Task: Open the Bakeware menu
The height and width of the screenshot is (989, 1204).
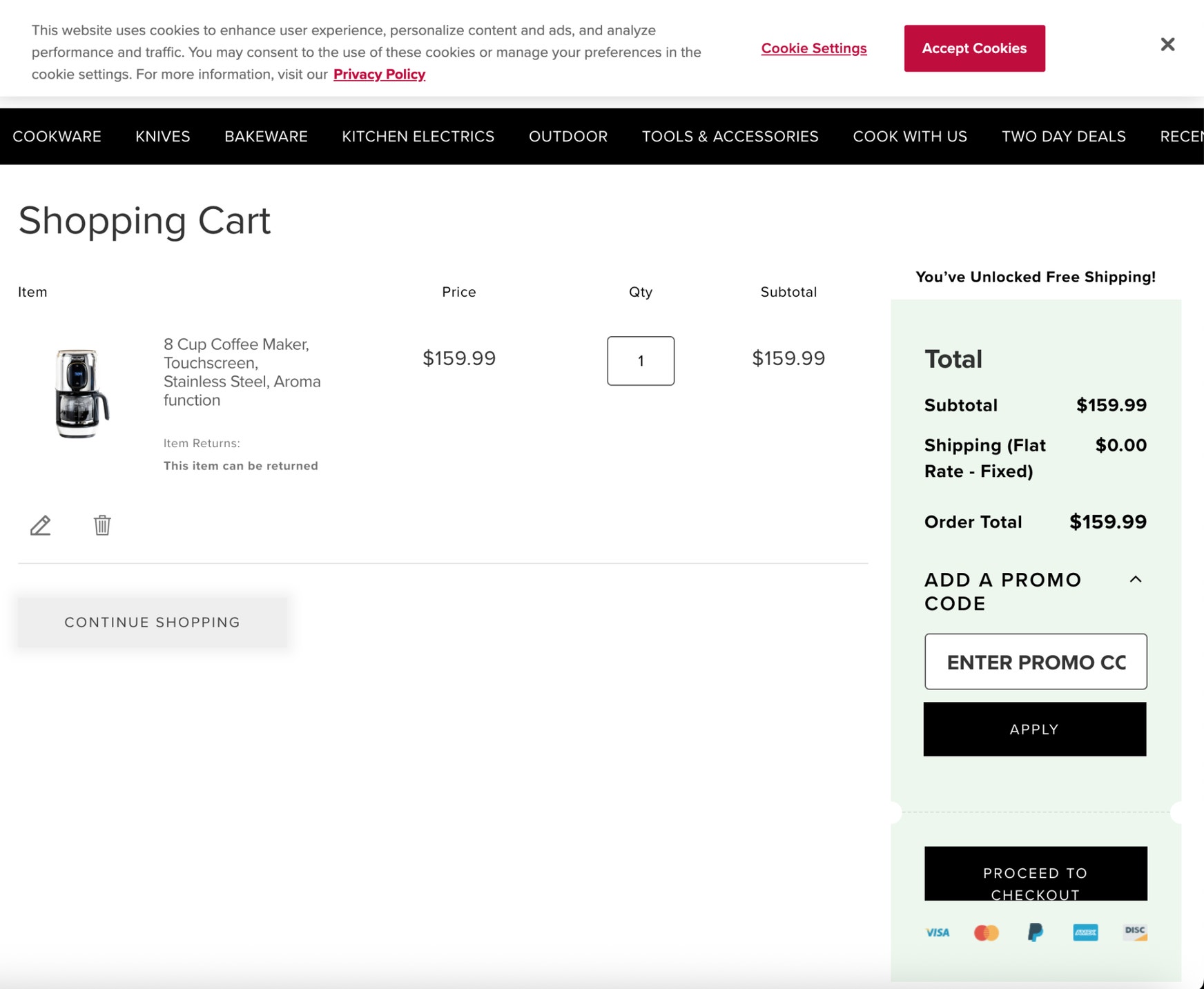Action: point(266,137)
